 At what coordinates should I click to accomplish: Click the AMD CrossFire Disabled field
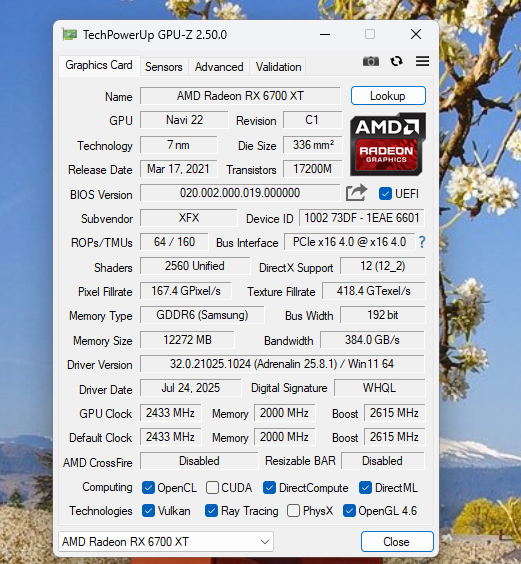point(199,461)
